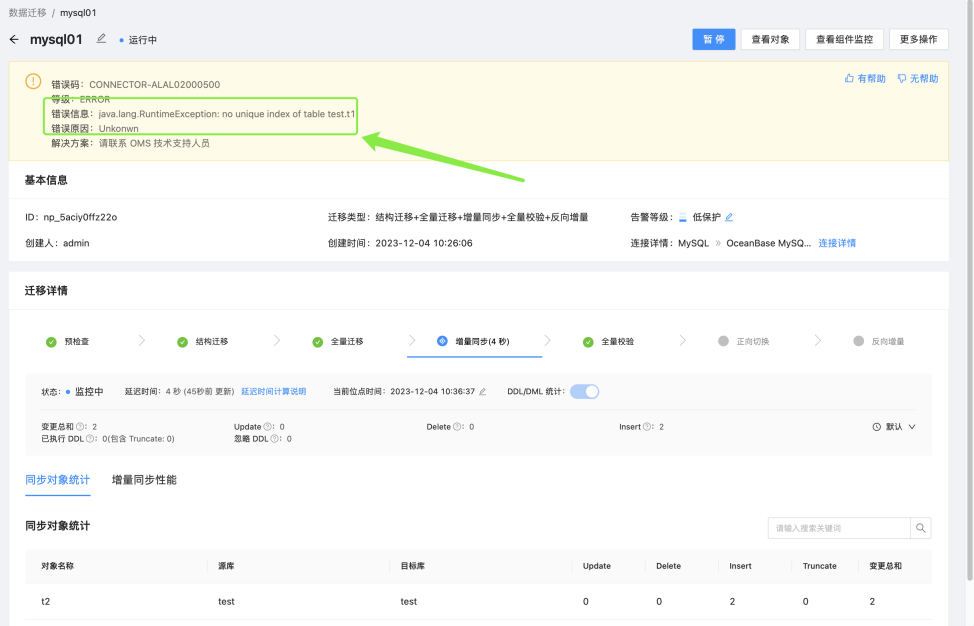Click error code CONNECTOR-ALAL02000500 text
The width and height of the screenshot is (974, 626).
[x=155, y=84]
